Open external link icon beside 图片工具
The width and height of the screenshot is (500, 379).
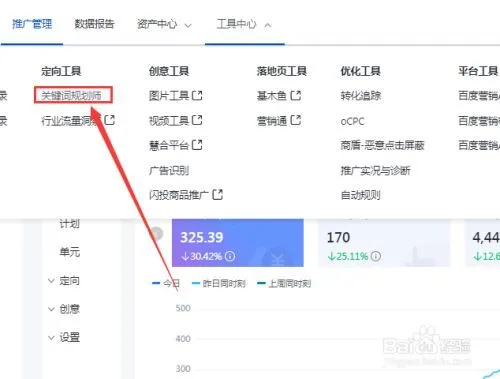click(197, 96)
